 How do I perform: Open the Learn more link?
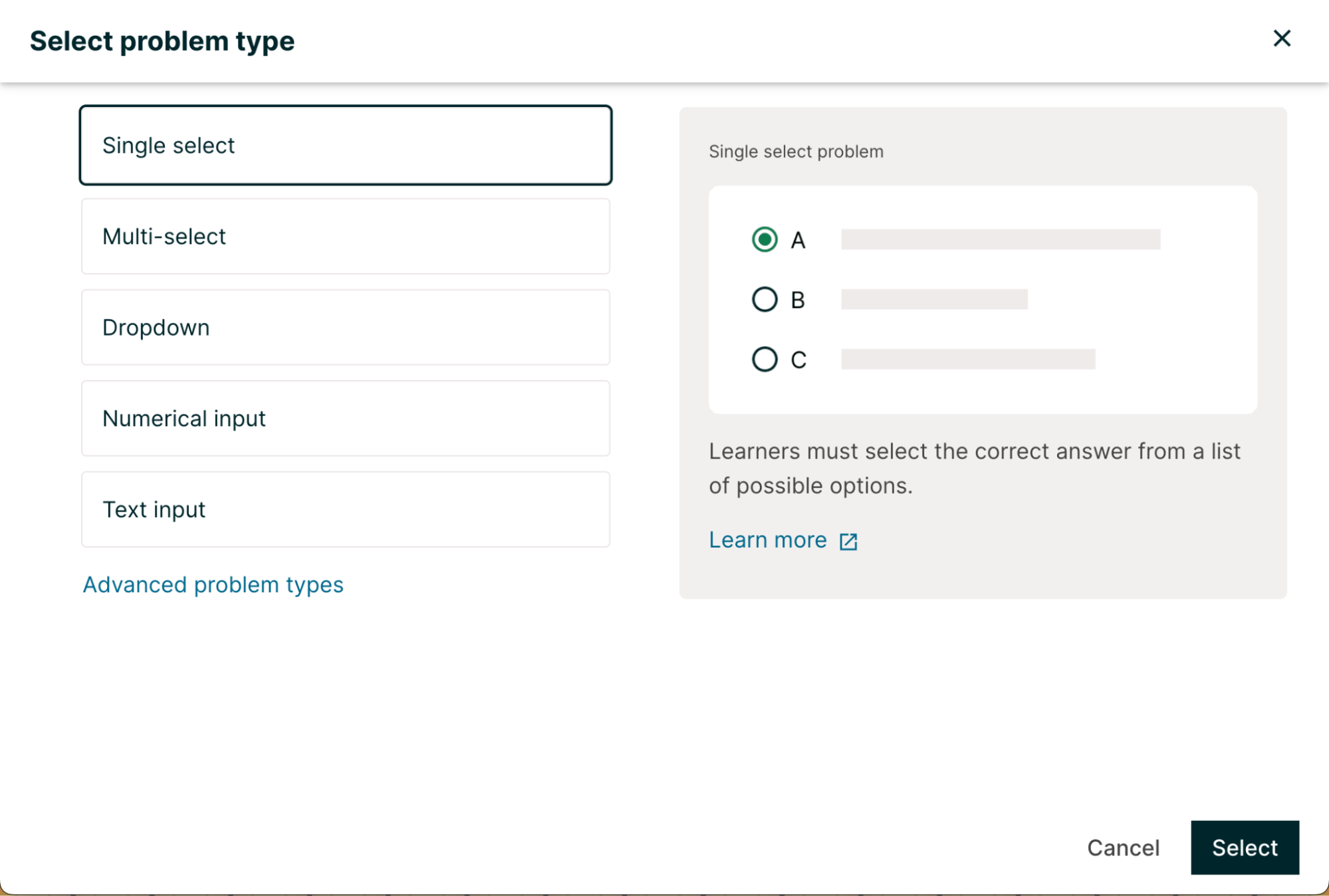767,540
